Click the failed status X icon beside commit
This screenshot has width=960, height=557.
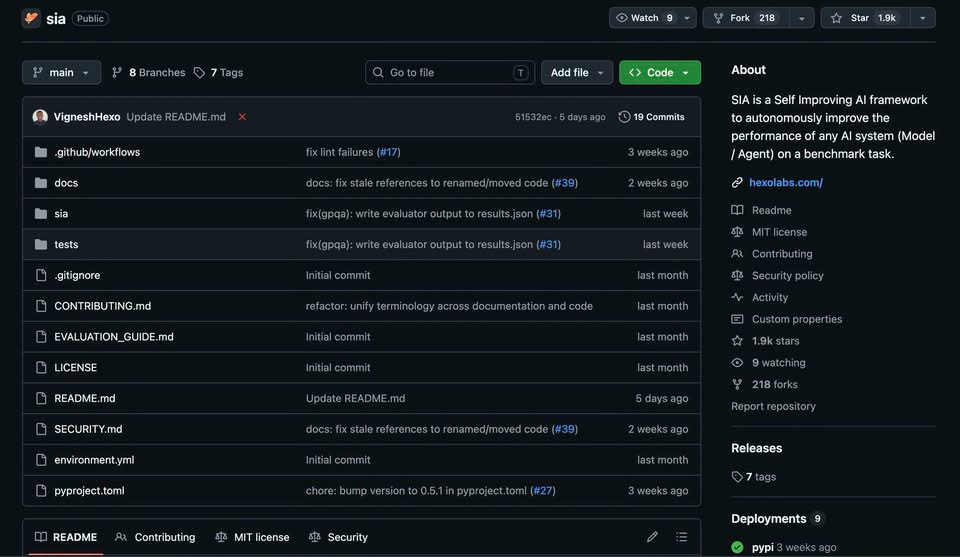[x=242, y=117]
